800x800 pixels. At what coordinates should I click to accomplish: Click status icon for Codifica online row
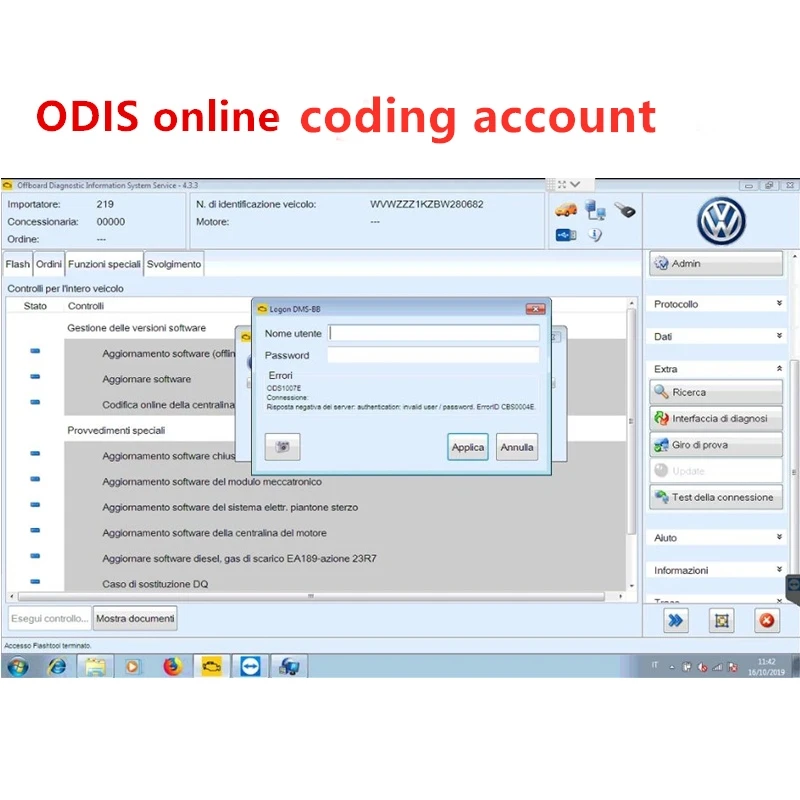[x=35, y=402]
